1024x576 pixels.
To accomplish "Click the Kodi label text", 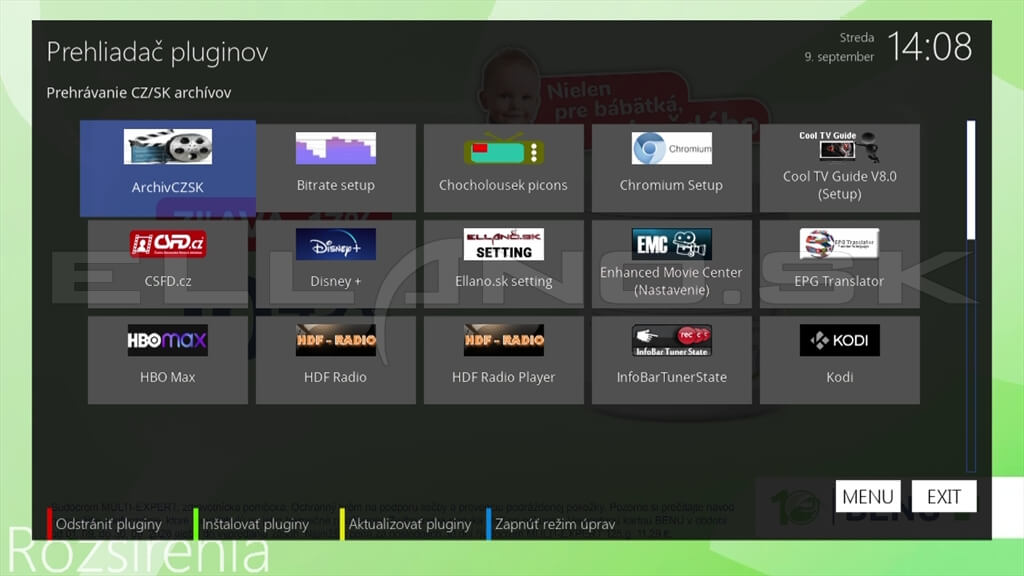I will [x=839, y=377].
